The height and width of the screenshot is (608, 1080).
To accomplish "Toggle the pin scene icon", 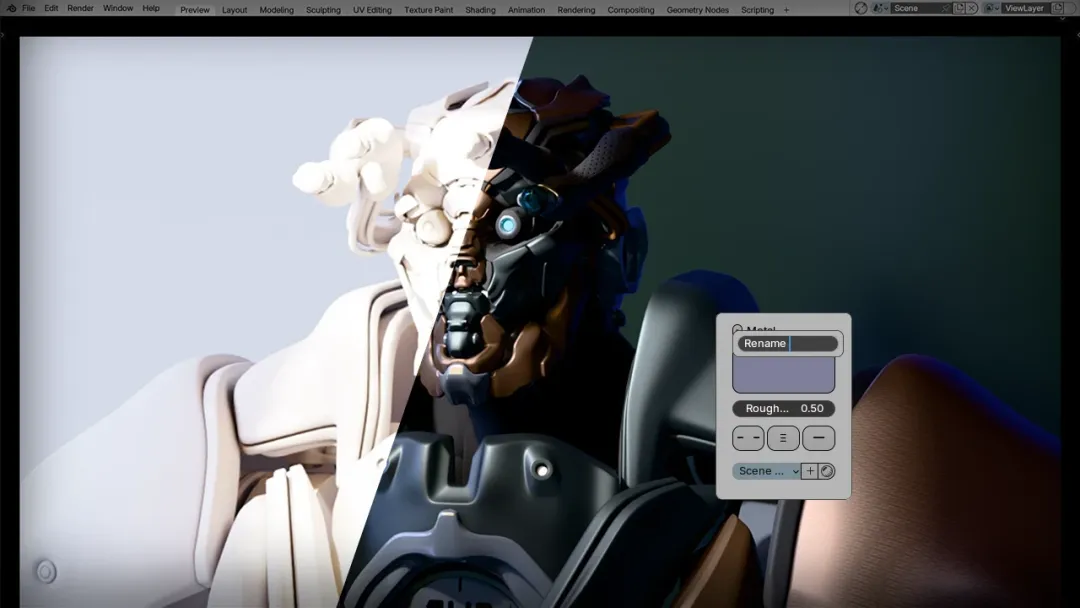I will [946, 8].
